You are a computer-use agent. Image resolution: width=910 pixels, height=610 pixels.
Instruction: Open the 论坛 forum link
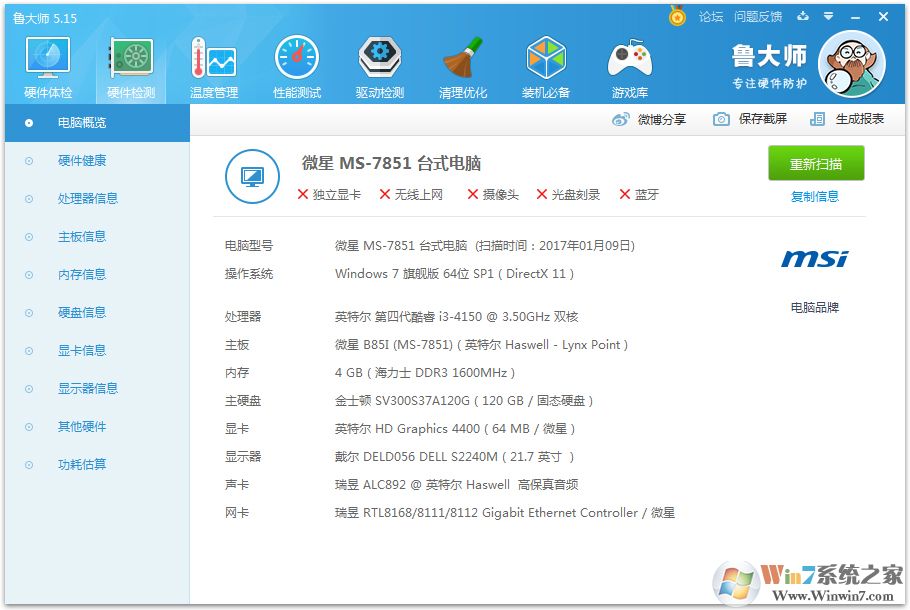(711, 17)
